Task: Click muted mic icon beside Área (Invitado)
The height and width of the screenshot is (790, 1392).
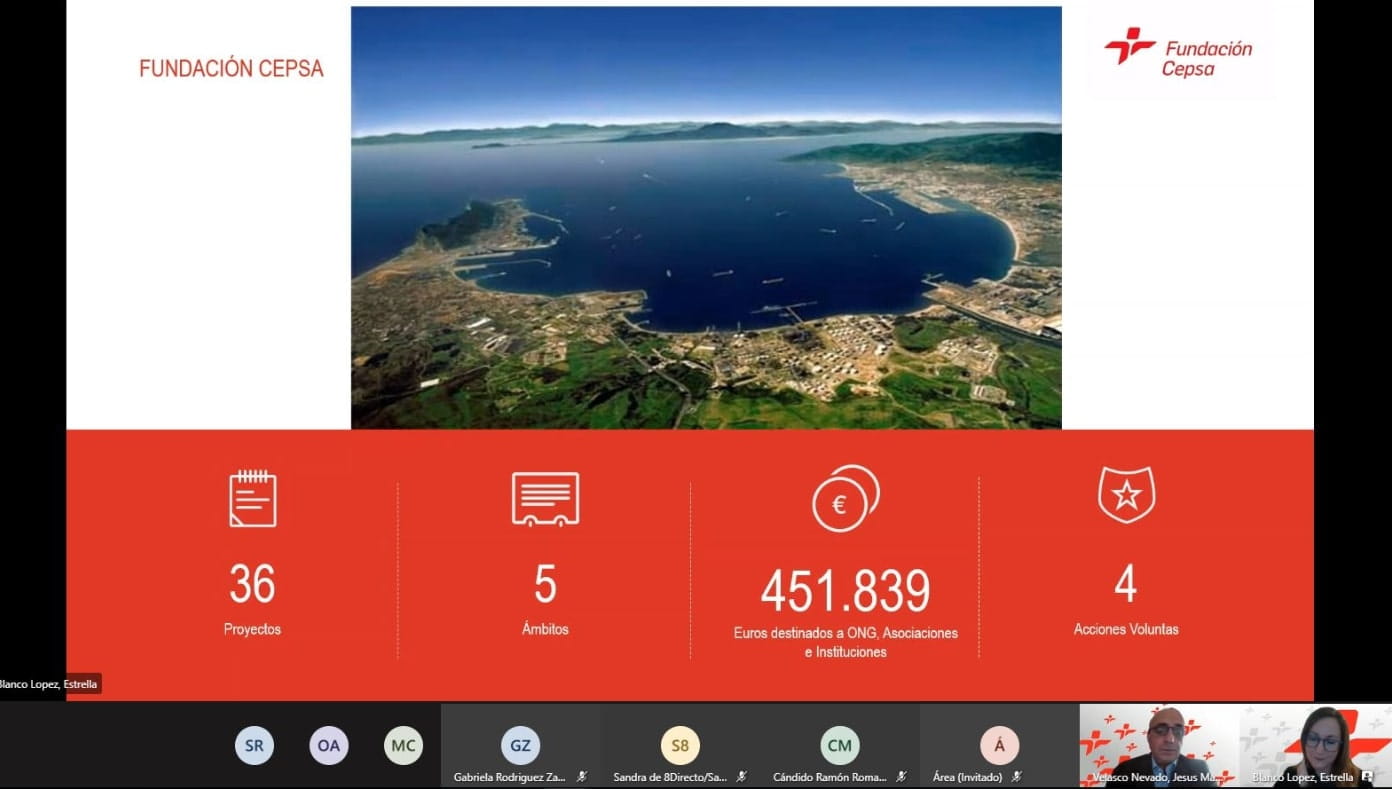Action: click(1017, 777)
